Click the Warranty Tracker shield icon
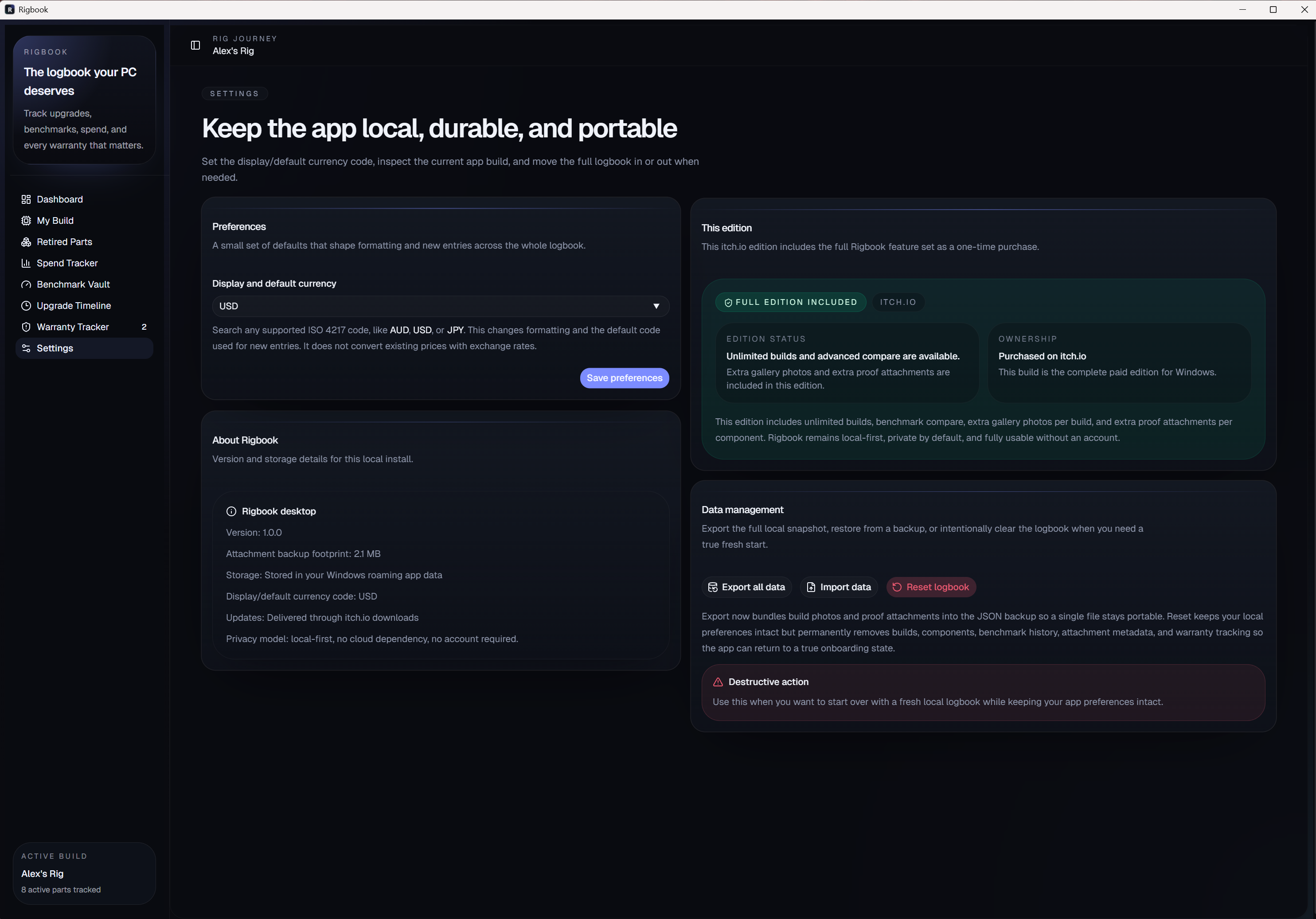The height and width of the screenshot is (919, 1316). 26,327
